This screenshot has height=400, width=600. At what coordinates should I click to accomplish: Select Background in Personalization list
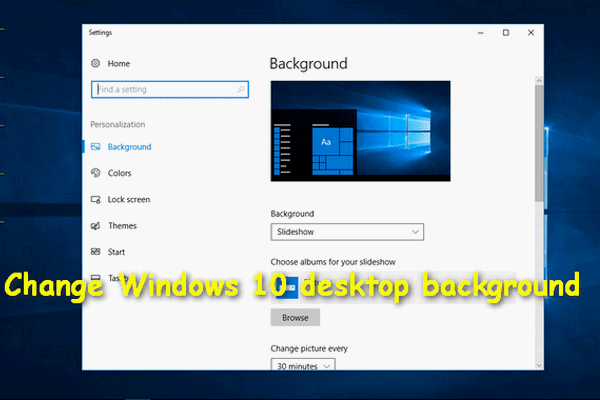129,147
